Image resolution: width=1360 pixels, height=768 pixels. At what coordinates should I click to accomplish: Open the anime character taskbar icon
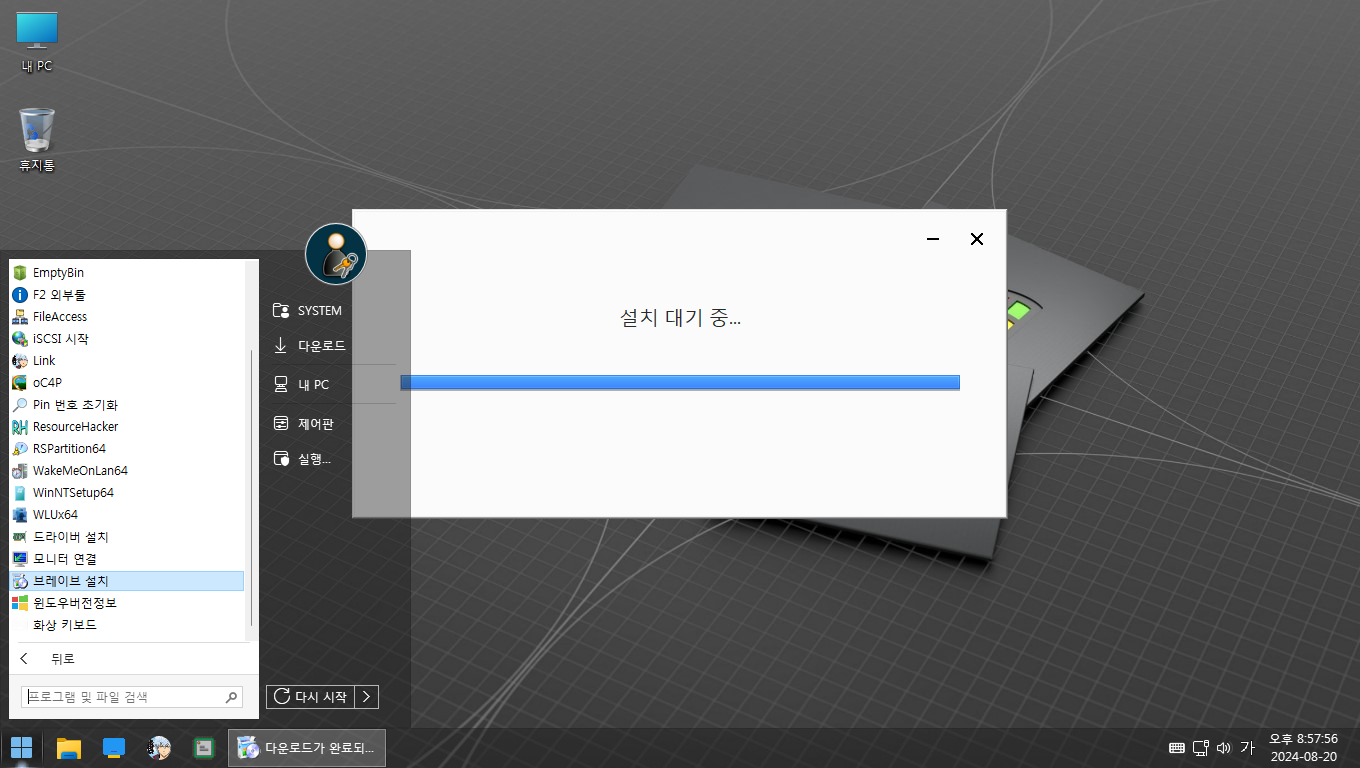pyautogui.click(x=158, y=748)
